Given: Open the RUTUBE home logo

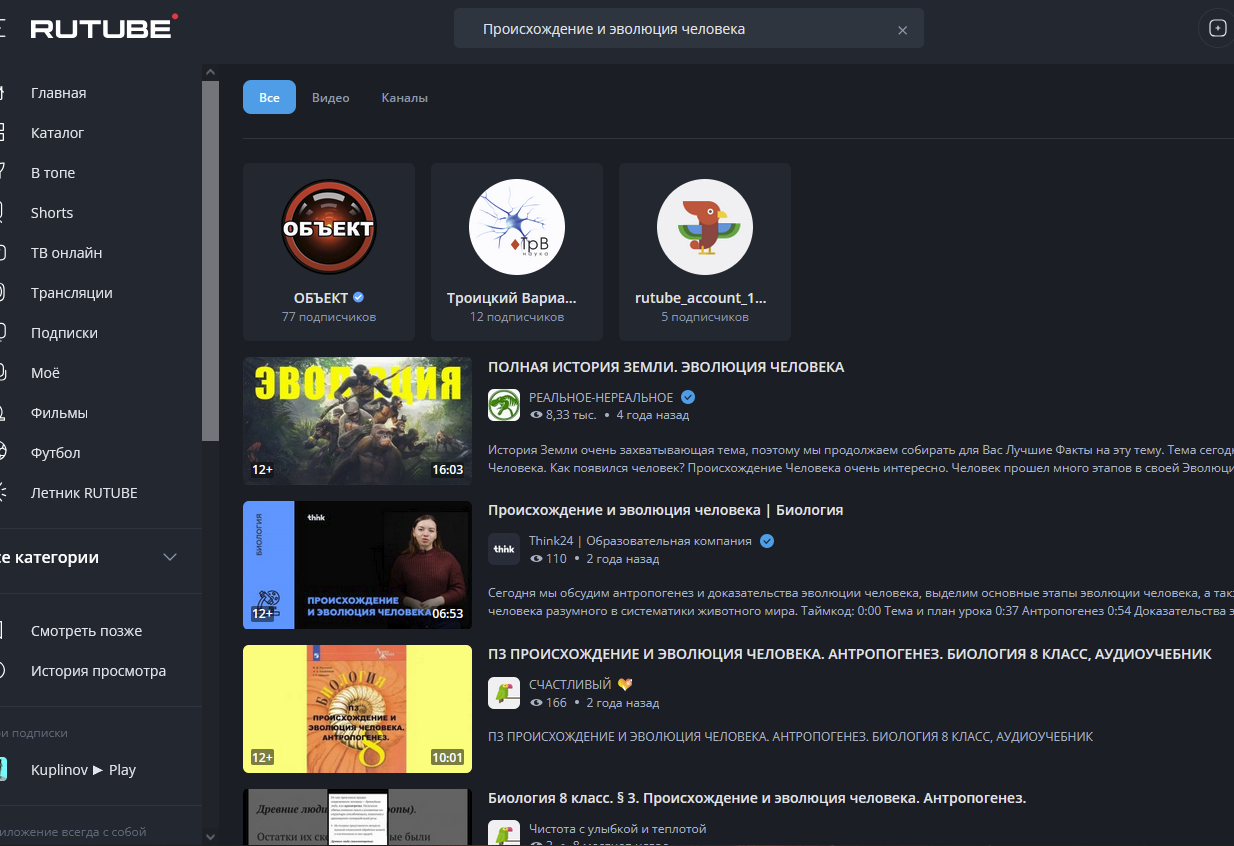Looking at the screenshot, I should [104, 27].
